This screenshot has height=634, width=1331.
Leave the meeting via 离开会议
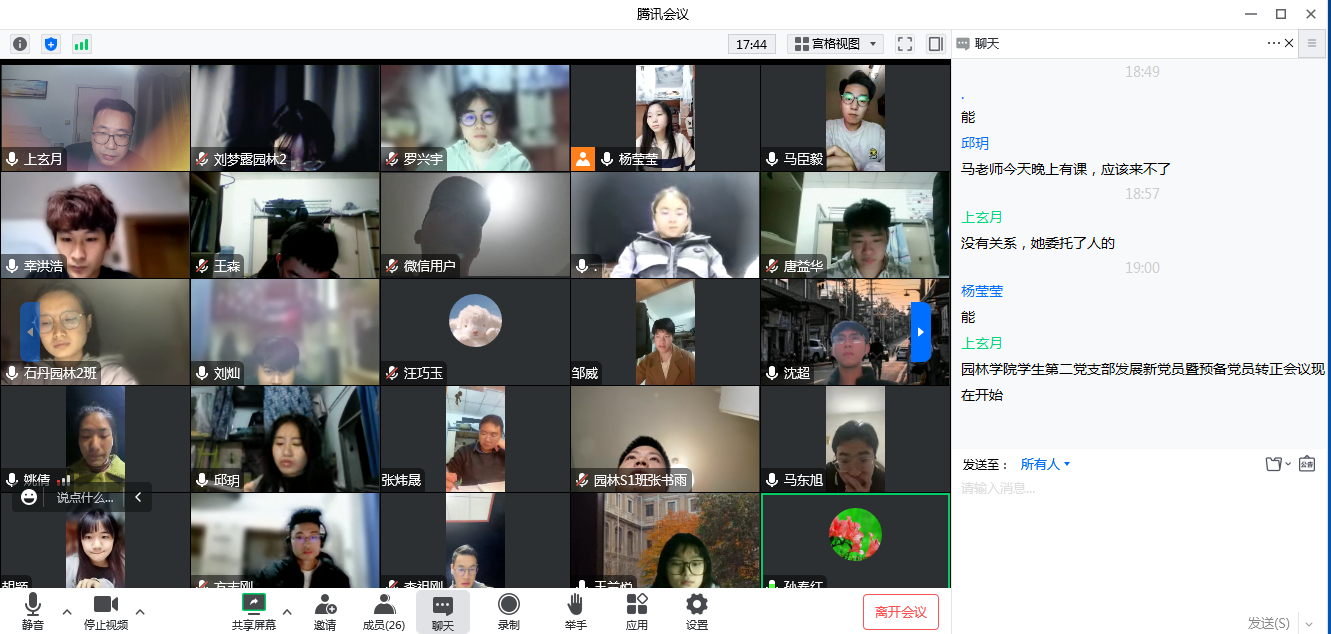[x=899, y=611]
